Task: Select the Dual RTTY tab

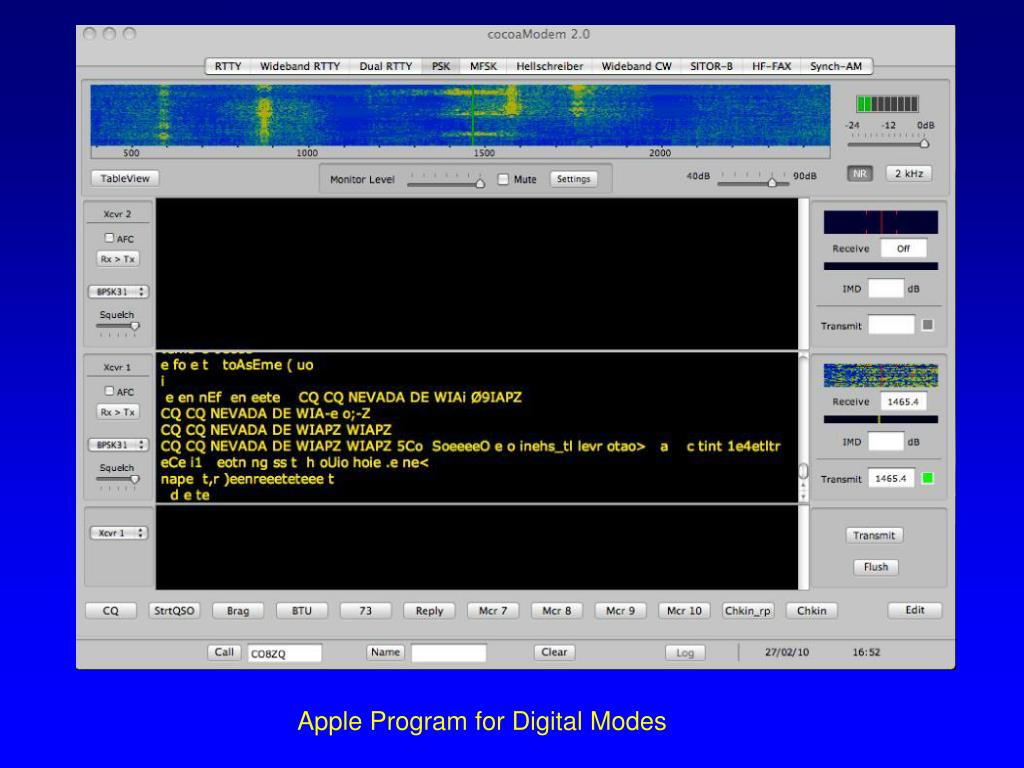Action: click(385, 66)
